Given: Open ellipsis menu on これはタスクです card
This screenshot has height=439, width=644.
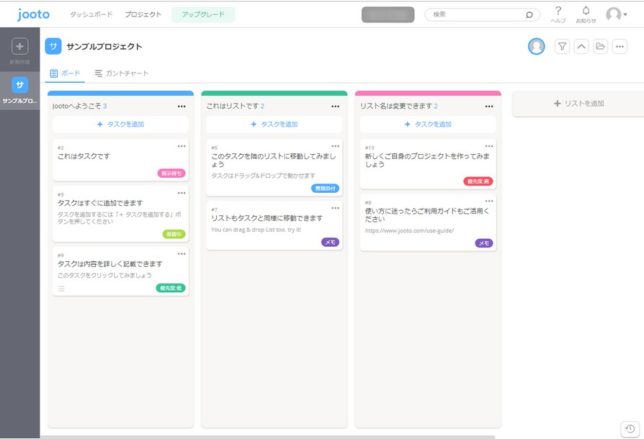Looking at the screenshot, I should [x=182, y=146].
